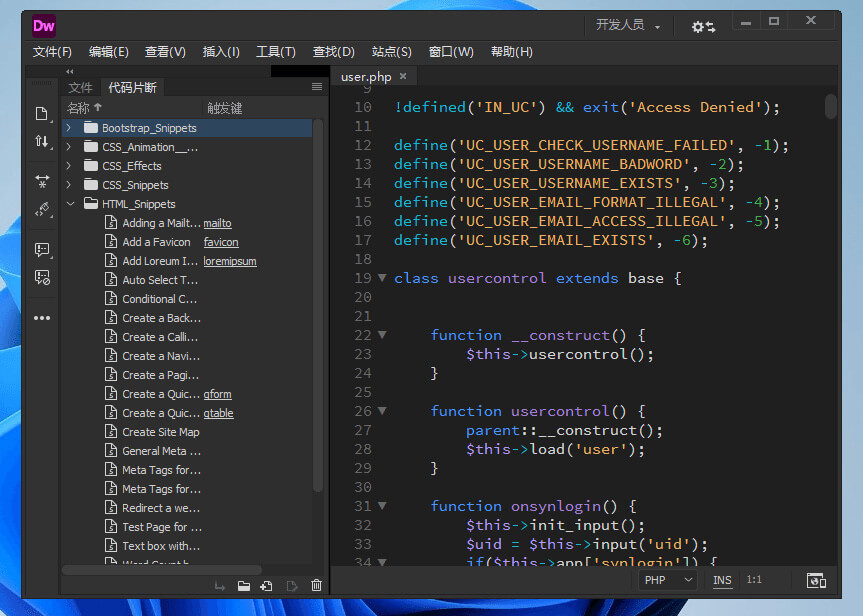Open Real-time Preview from the status bar

click(x=817, y=580)
